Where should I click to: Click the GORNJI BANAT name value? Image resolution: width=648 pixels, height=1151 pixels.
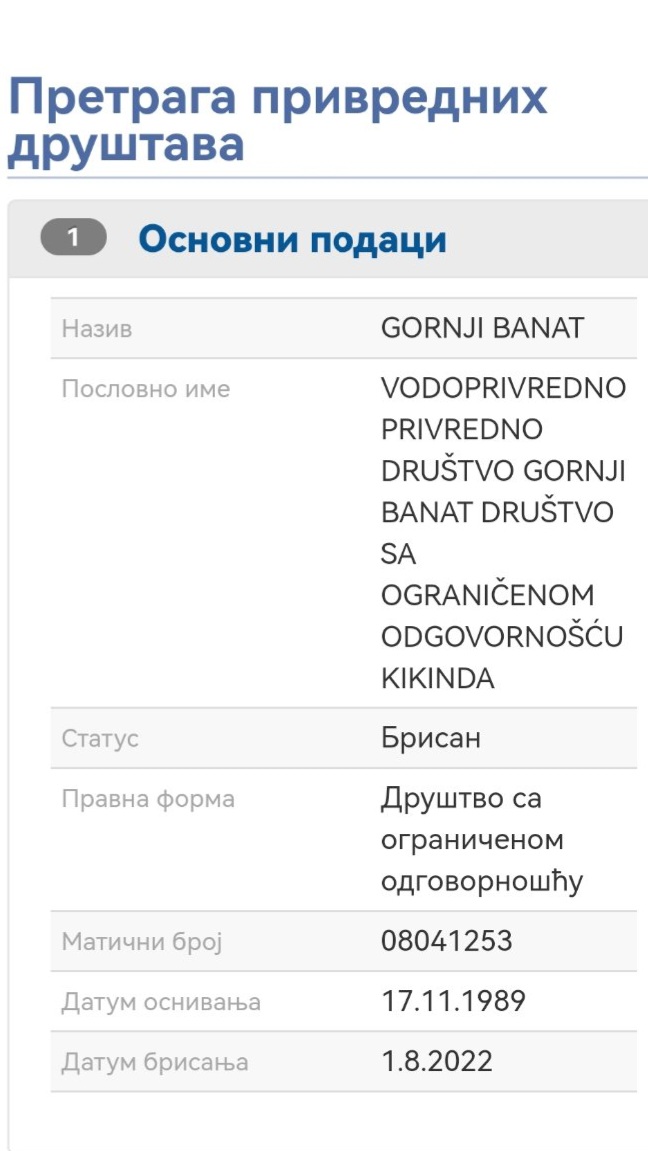(x=482, y=328)
